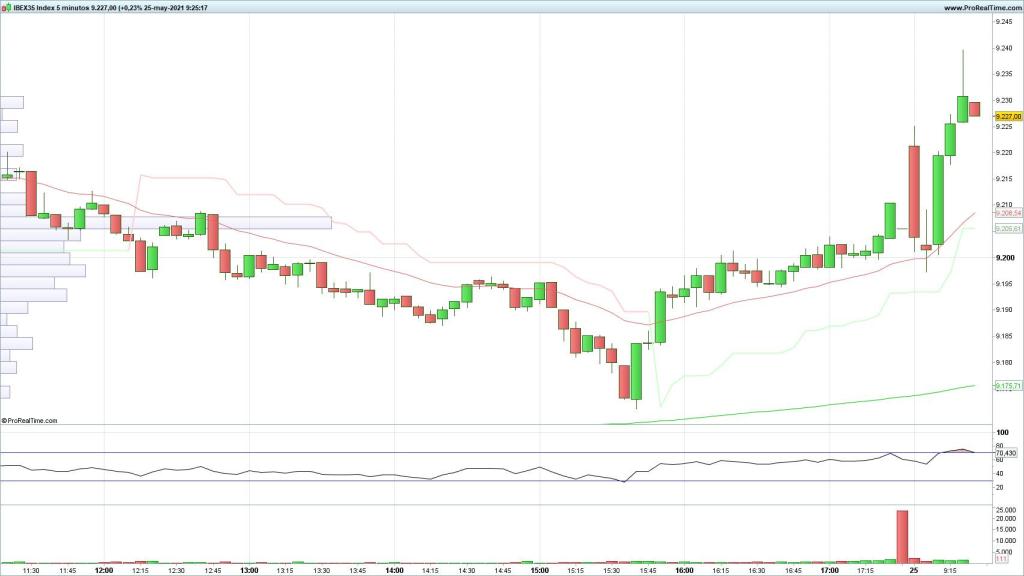Click the red volume value label
The image size is (1024, 576).
(1001, 560)
